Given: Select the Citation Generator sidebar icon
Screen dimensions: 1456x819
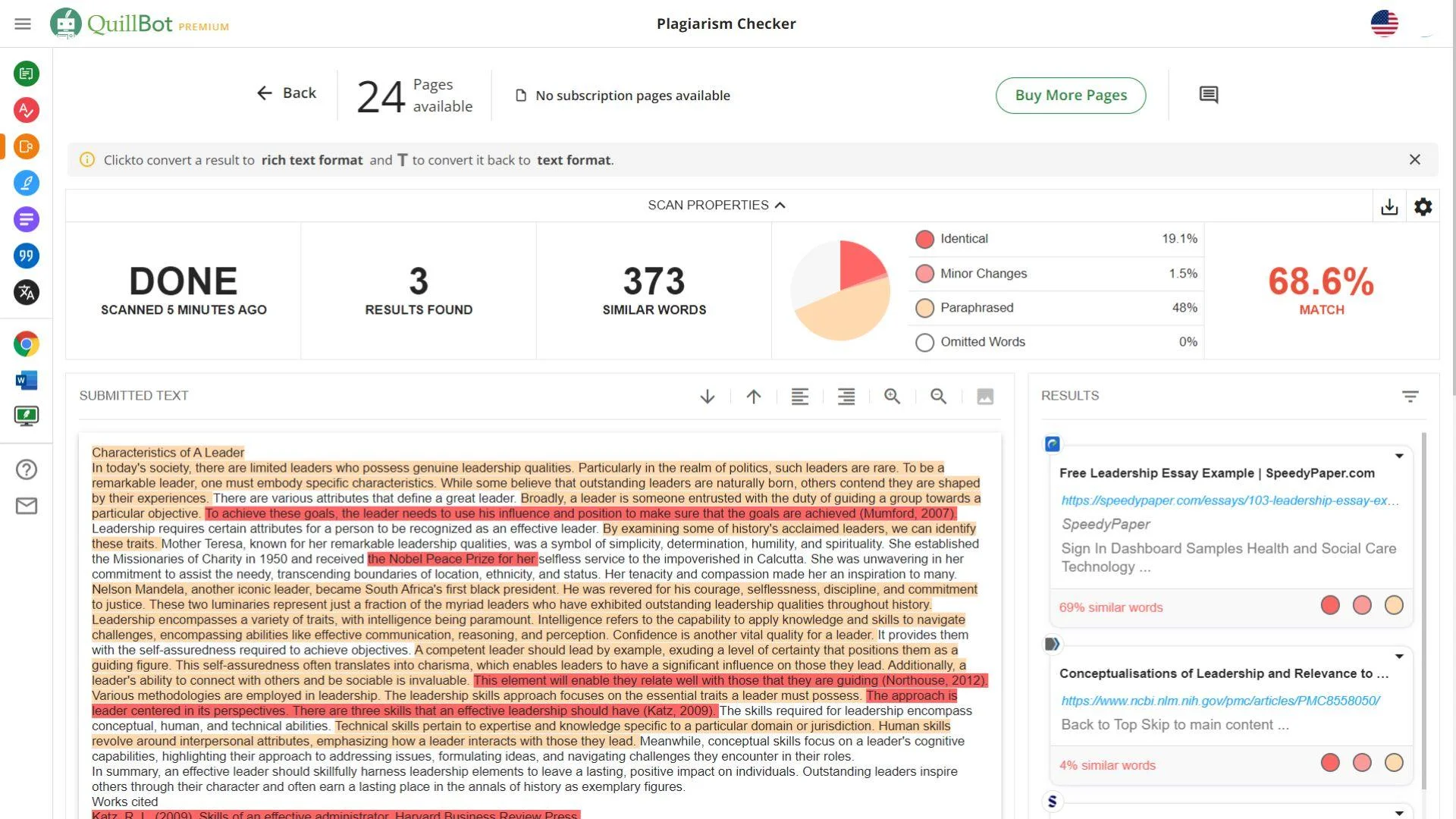Looking at the screenshot, I should (27, 256).
